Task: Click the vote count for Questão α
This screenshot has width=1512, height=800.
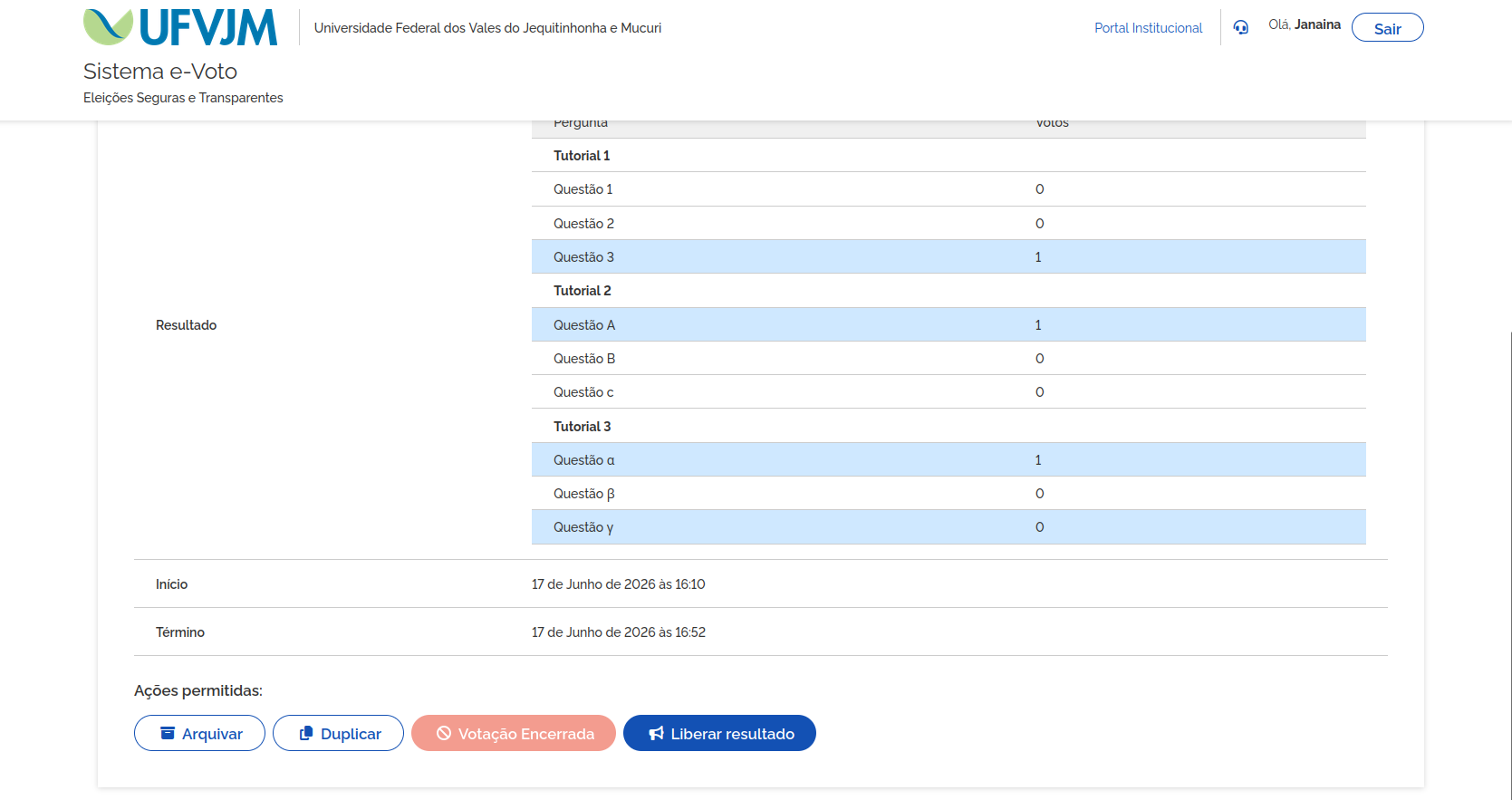Action: point(1038,460)
